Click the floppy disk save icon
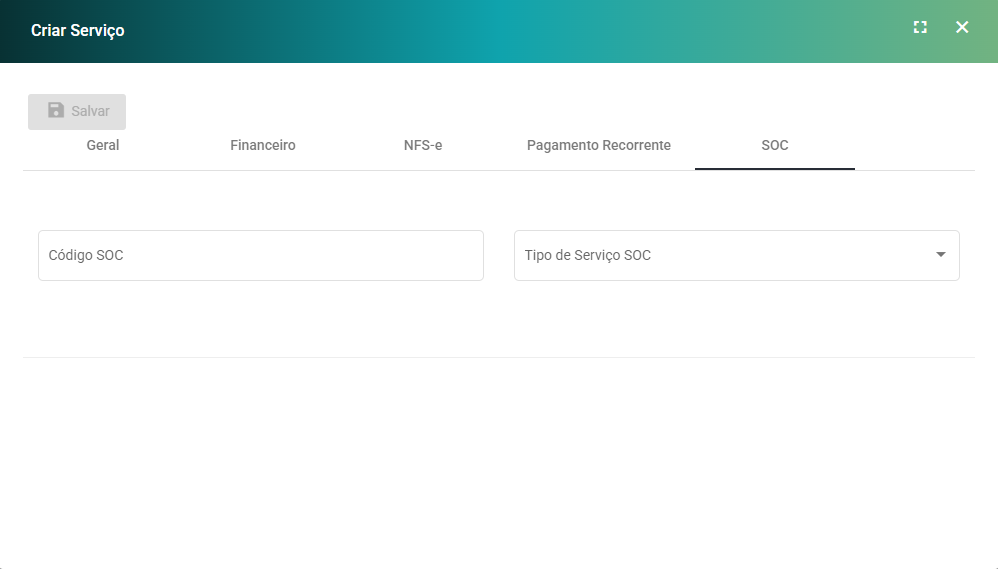998x569 pixels. (56, 111)
